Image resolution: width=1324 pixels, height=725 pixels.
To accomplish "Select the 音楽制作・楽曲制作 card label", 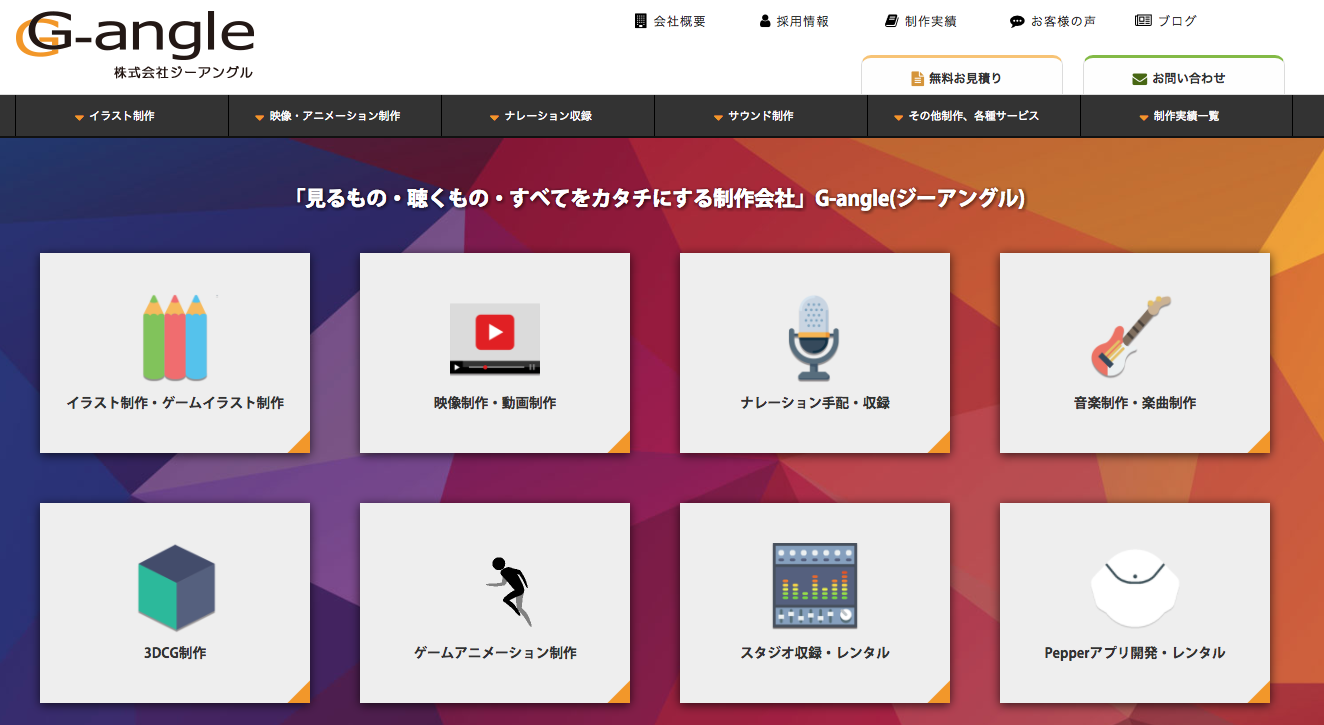I will tap(1135, 403).
